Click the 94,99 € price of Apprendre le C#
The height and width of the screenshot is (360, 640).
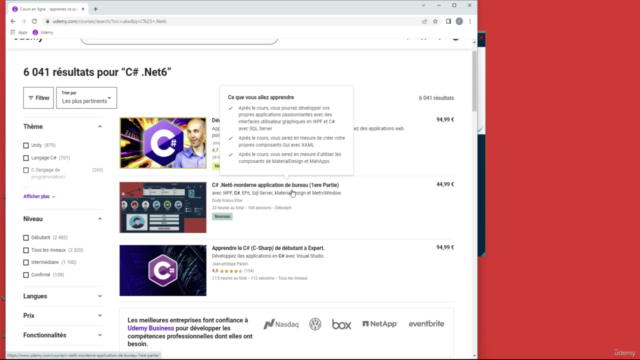(x=445, y=247)
